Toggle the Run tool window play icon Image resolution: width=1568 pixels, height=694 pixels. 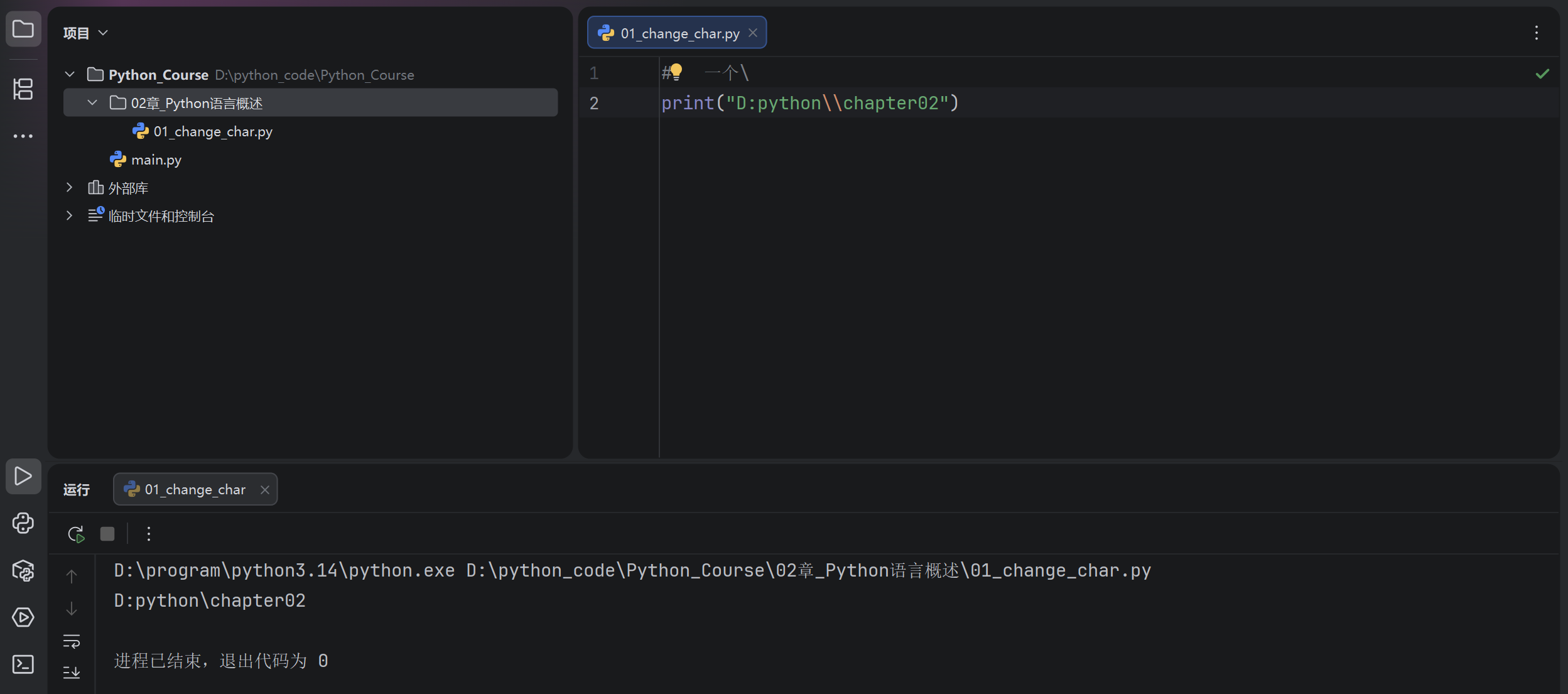(23, 476)
